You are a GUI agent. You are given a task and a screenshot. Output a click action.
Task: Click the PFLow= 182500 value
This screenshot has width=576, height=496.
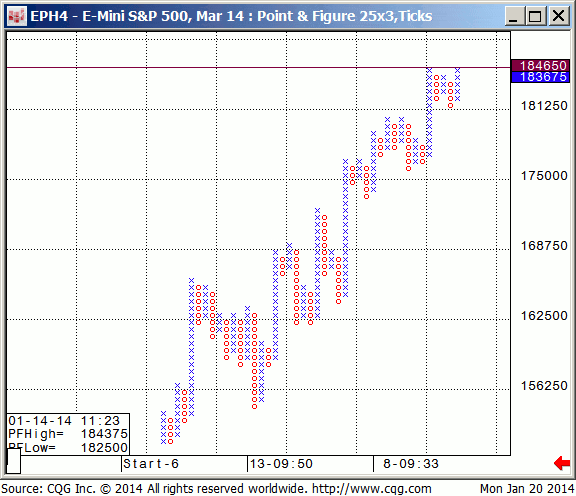tap(104, 448)
